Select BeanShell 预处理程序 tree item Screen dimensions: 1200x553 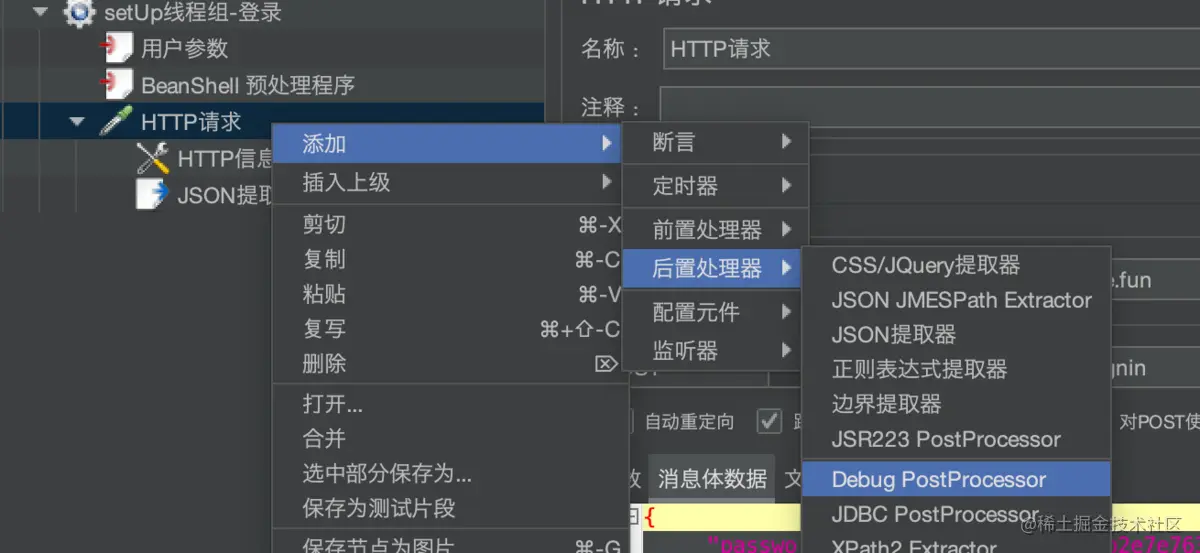click(x=248, y=85)
